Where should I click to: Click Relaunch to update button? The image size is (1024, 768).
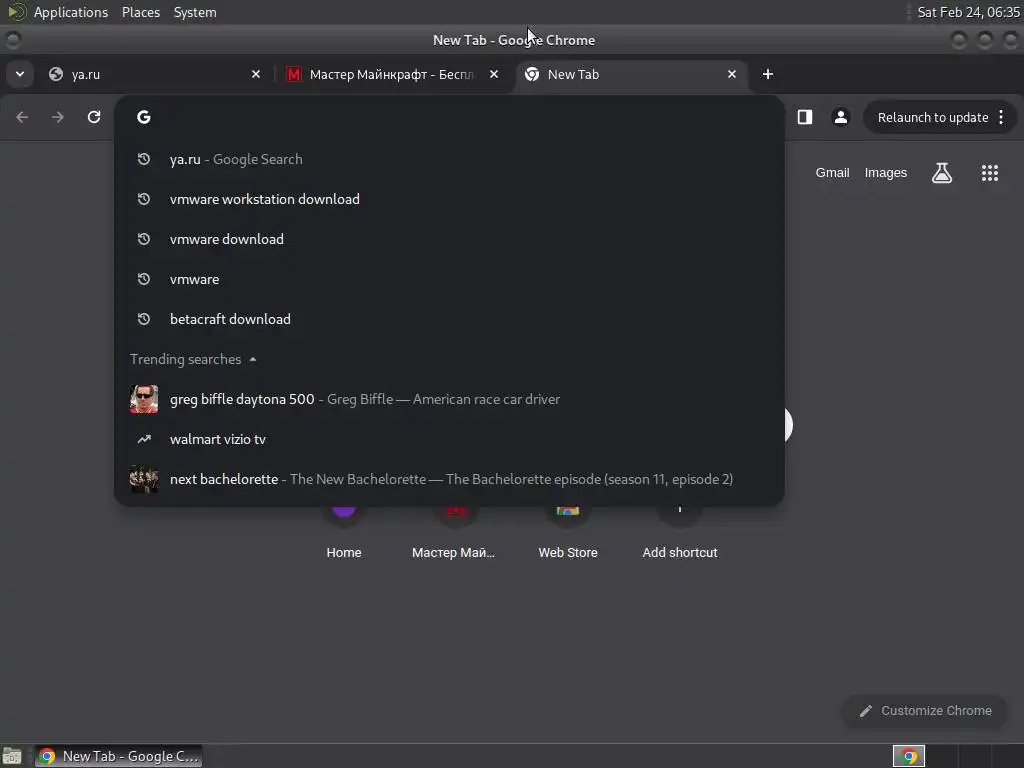(933, 118)
